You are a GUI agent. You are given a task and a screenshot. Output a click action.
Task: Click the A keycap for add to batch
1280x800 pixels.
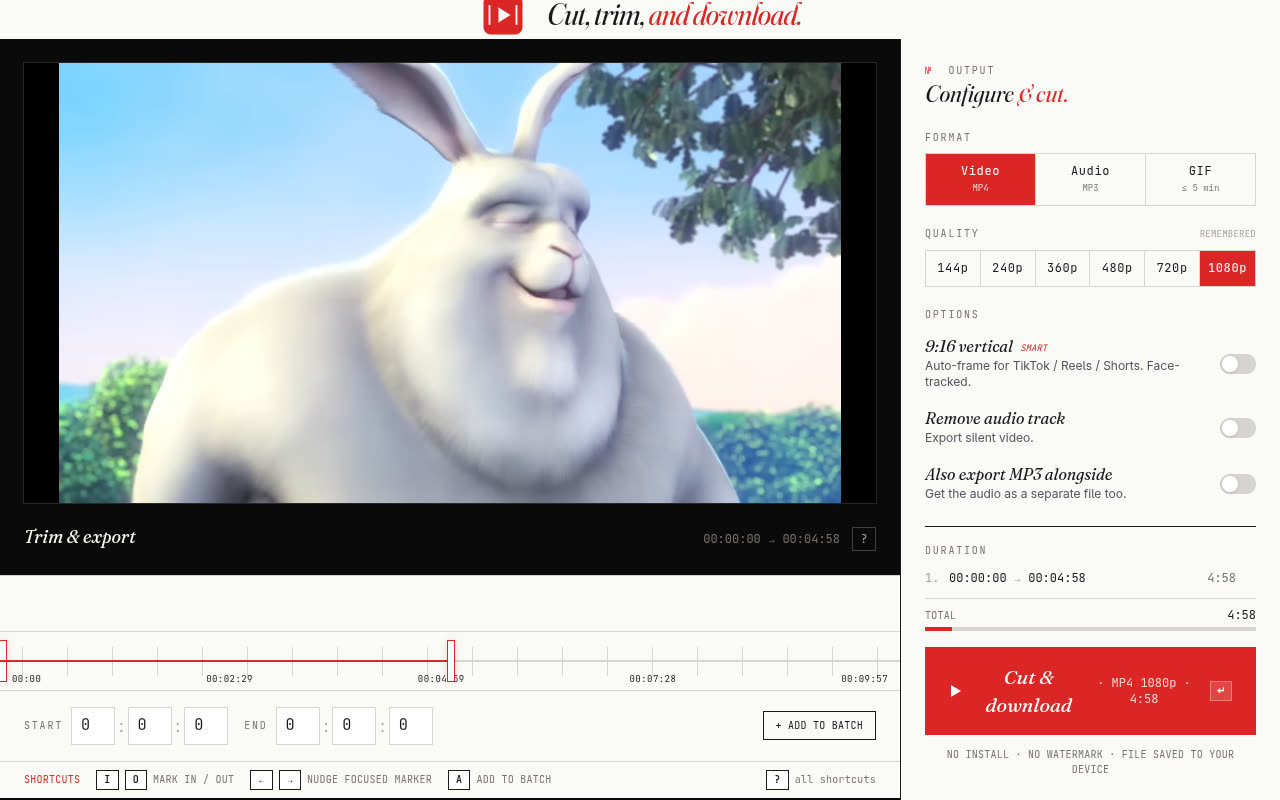459,780
